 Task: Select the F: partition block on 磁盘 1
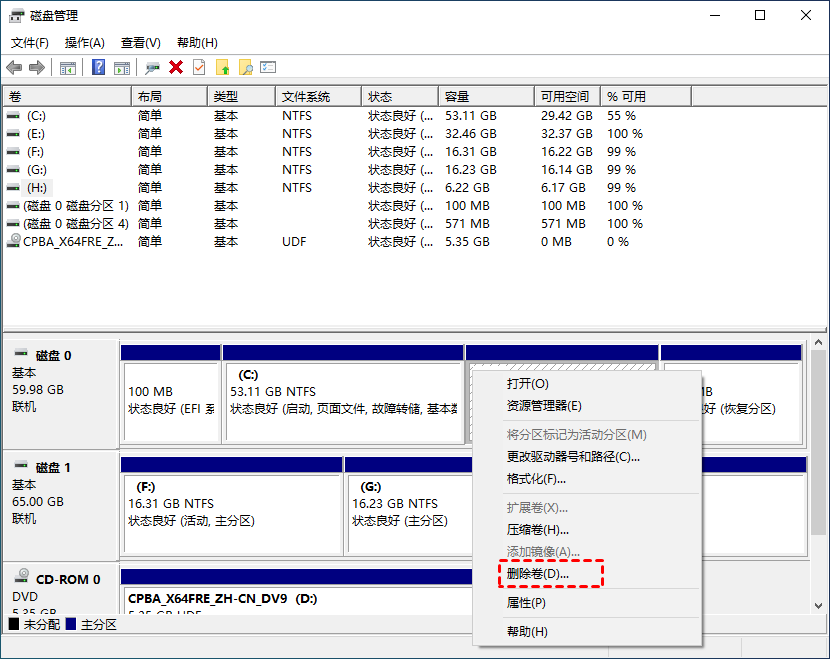pos(230,505)
